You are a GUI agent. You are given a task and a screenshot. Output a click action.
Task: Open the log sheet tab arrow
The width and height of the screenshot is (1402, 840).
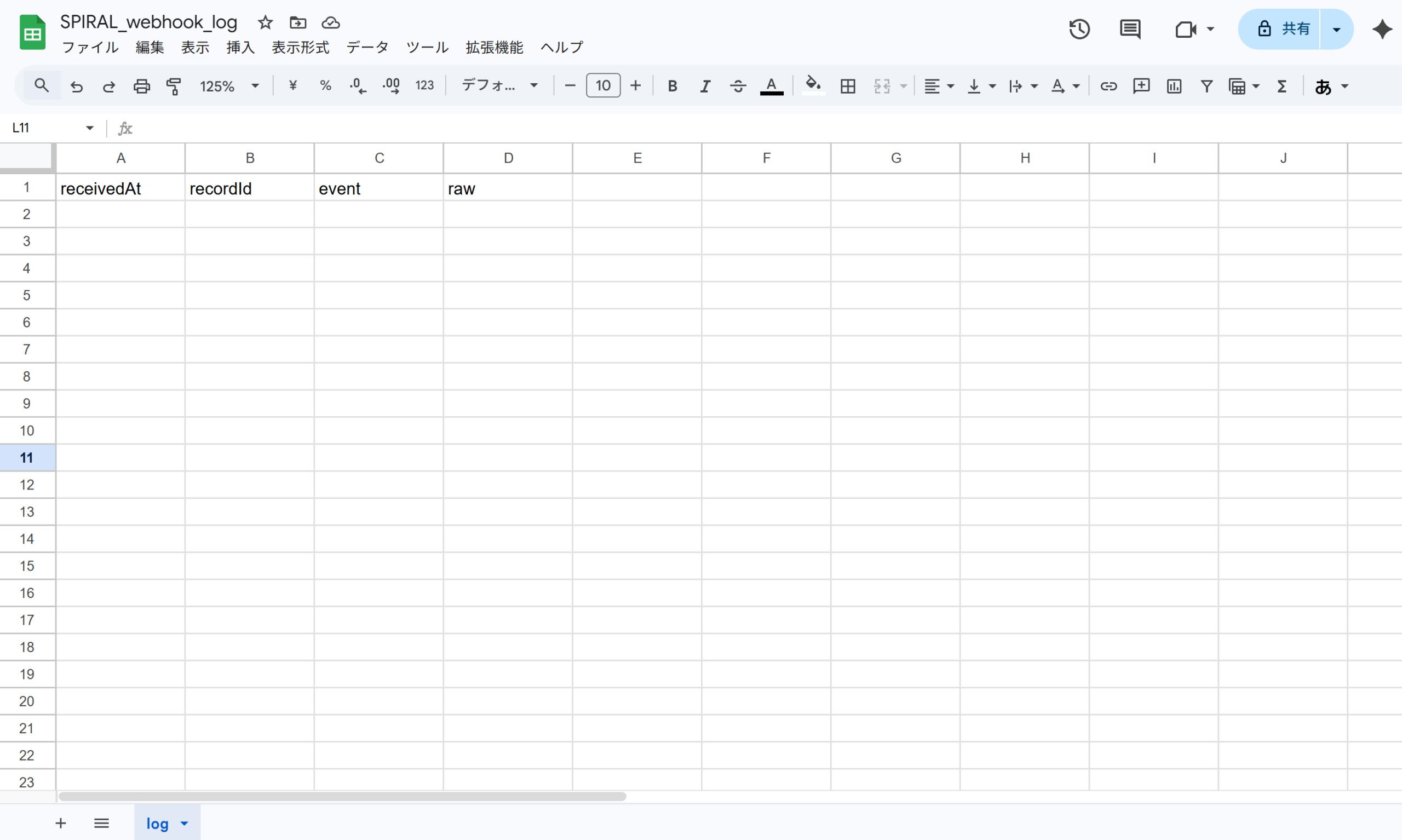coord(185,824)
